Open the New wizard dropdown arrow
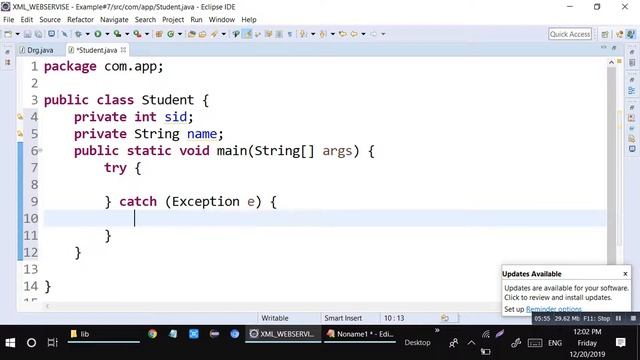The image size is (640, 360). point(17,34)
